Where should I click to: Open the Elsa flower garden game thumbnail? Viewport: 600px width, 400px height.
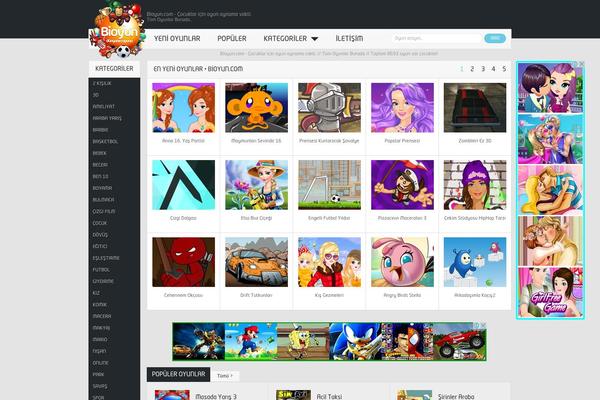coord(256,185)
